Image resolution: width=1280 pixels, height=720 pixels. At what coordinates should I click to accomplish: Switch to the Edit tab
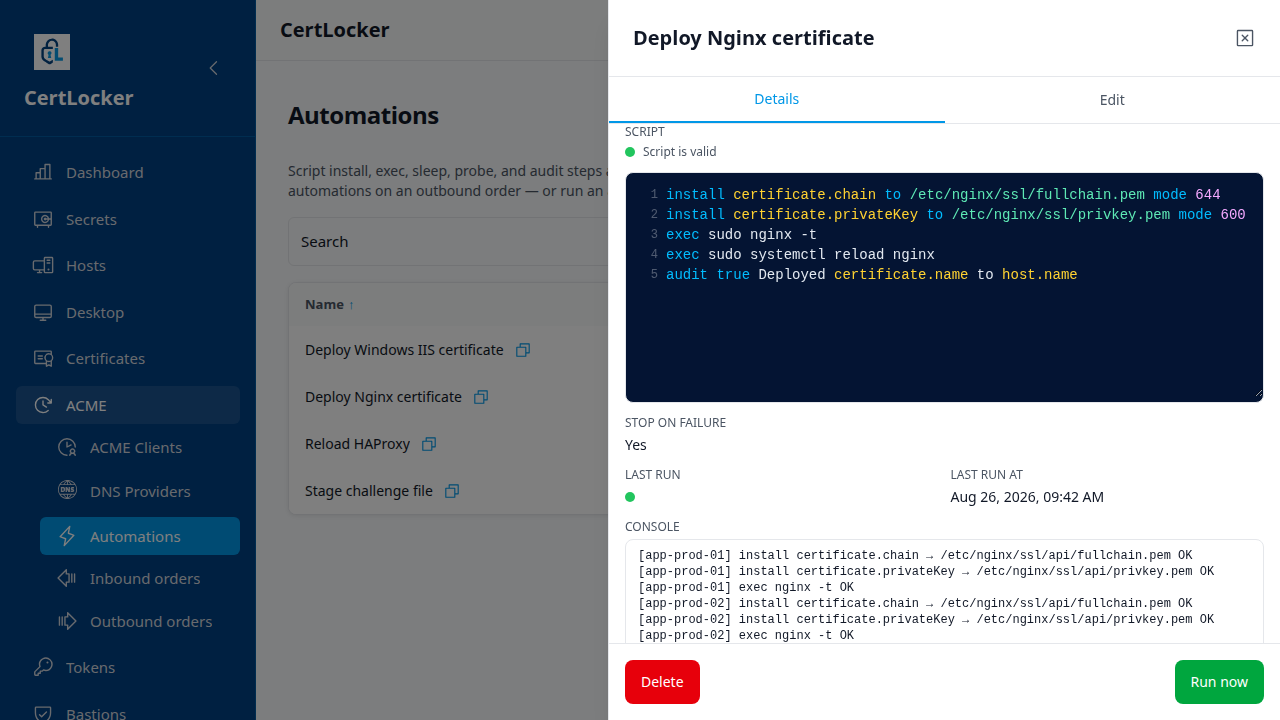coord(1112,100)
